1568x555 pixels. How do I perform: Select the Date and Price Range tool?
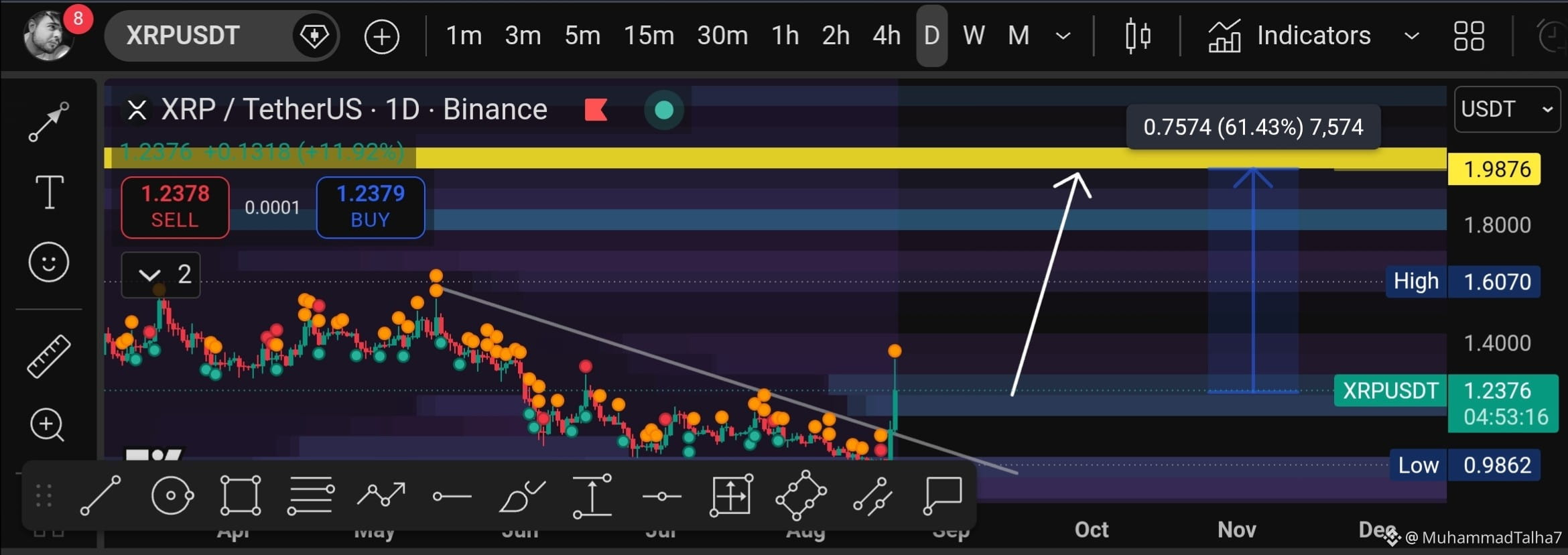click(x=731, y=496)
